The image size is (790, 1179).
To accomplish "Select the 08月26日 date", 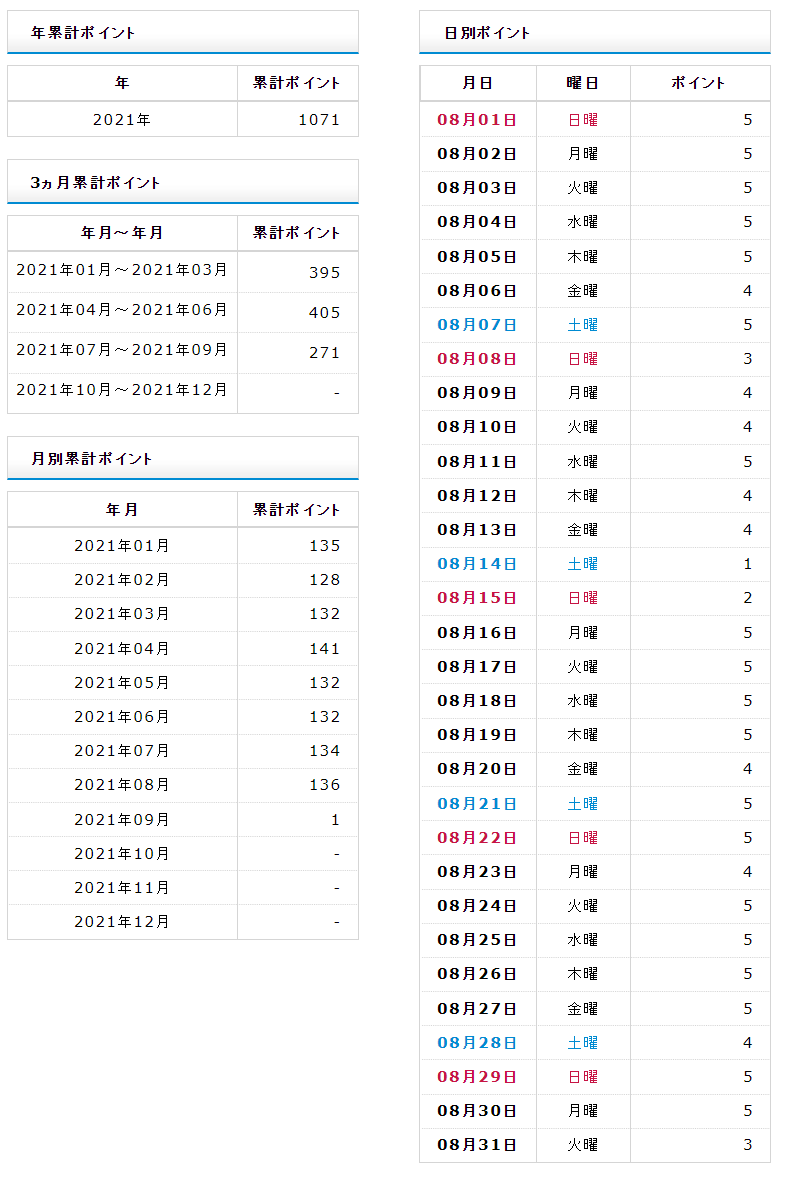I will tap(477, 974).
